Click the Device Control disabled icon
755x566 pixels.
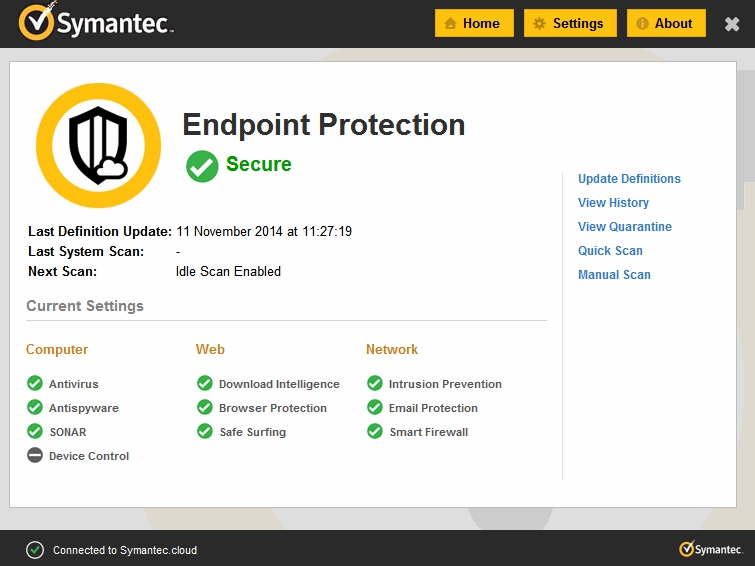35,456
